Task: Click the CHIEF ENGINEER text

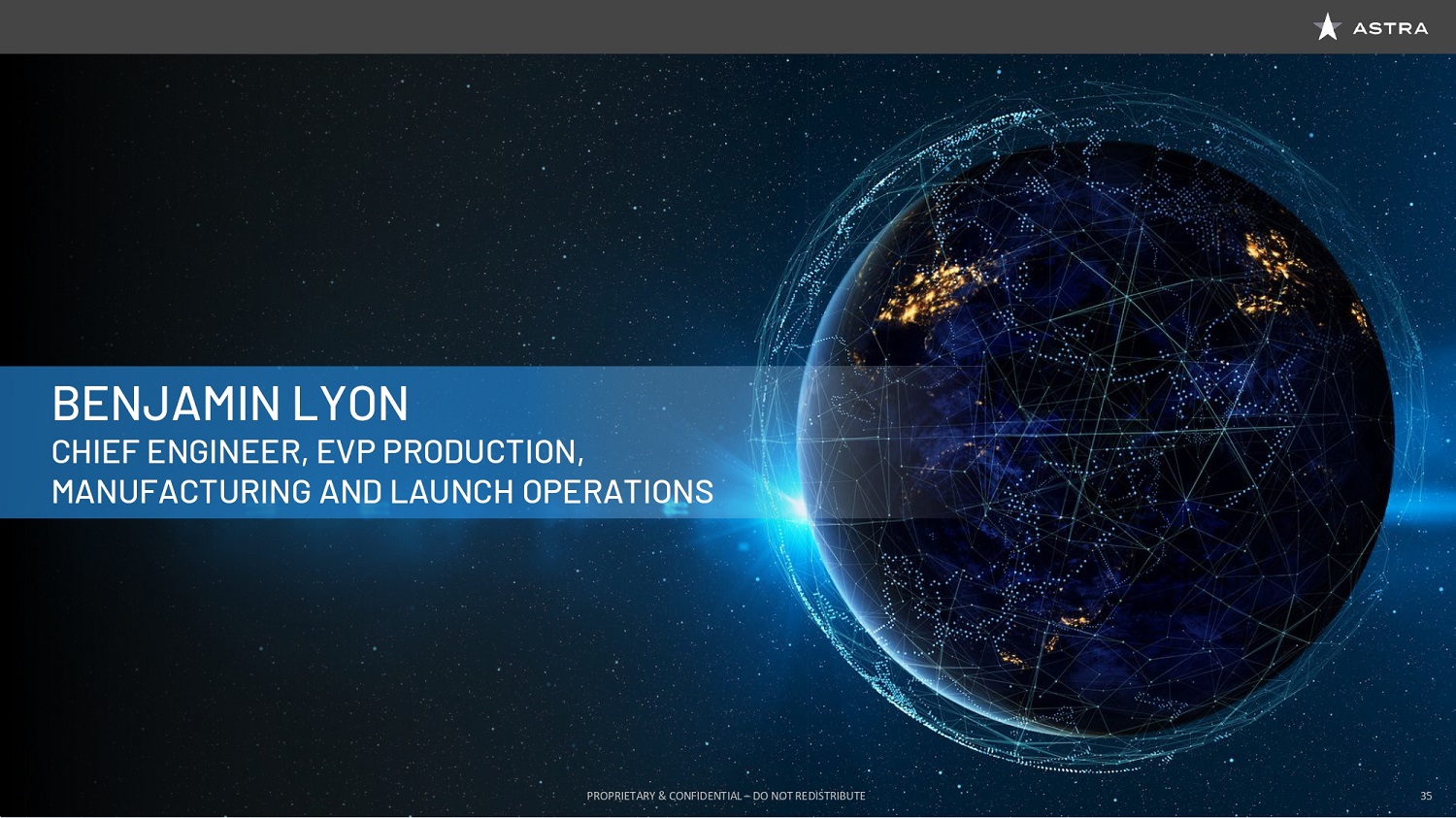Action: (x=177, y=452)
